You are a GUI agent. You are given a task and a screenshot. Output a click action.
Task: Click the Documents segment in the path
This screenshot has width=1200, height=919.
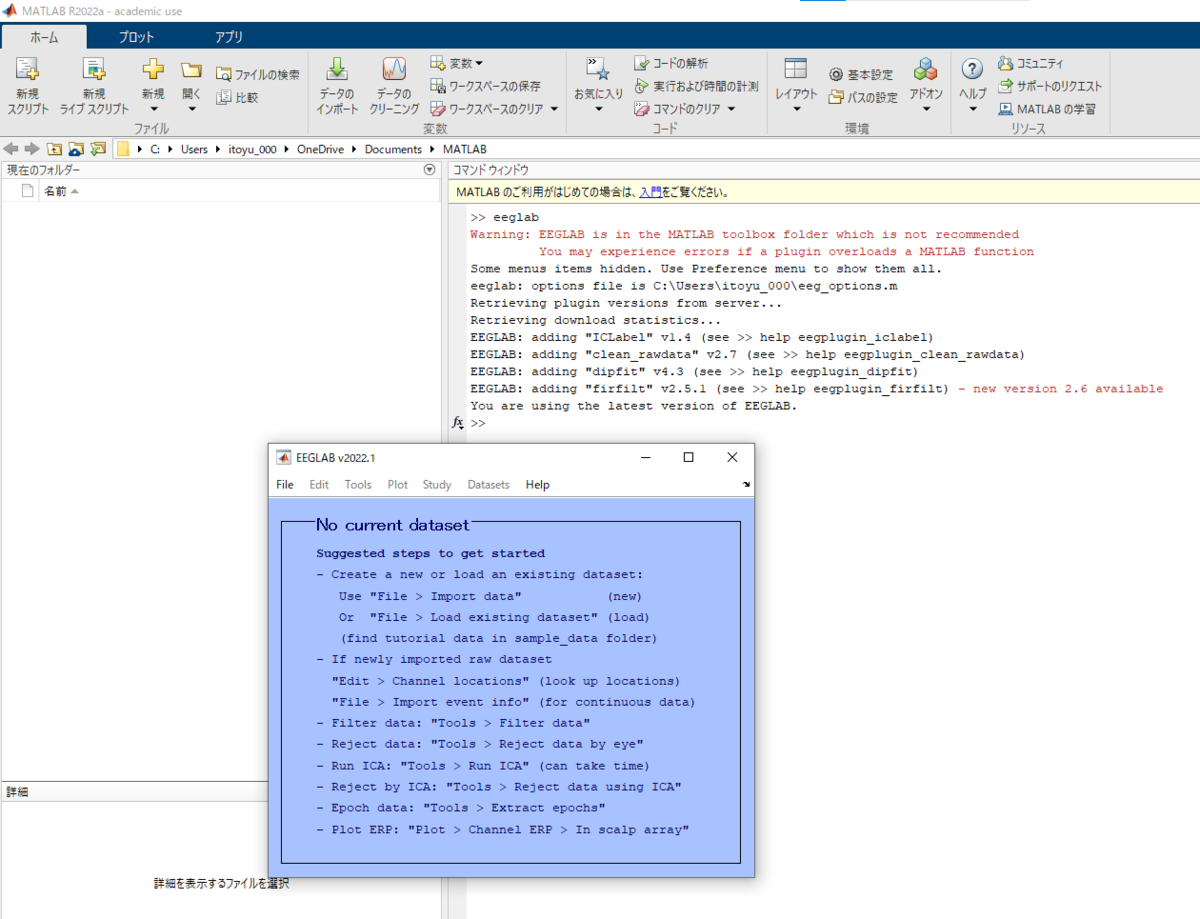coord(393,149)
